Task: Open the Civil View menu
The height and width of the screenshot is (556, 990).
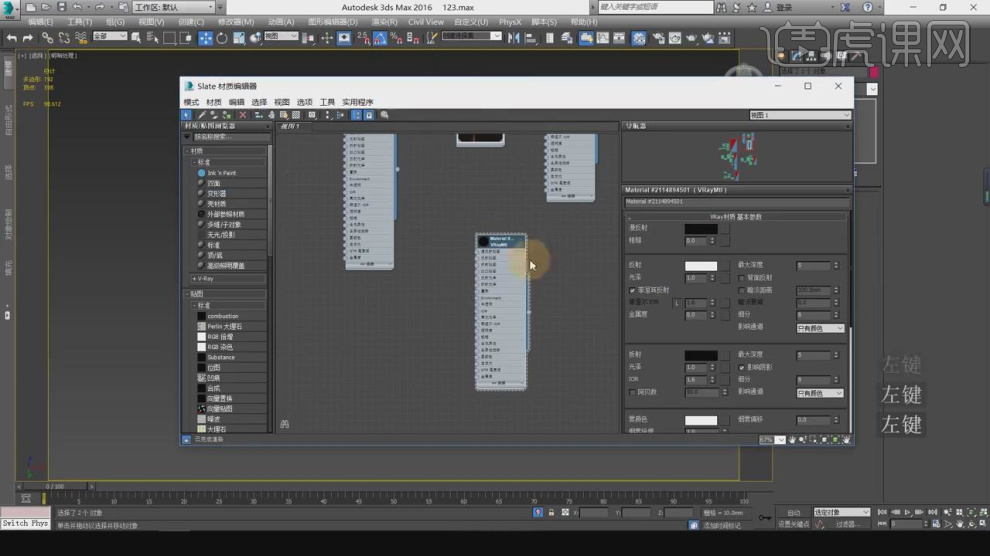Action: (426, 22)
